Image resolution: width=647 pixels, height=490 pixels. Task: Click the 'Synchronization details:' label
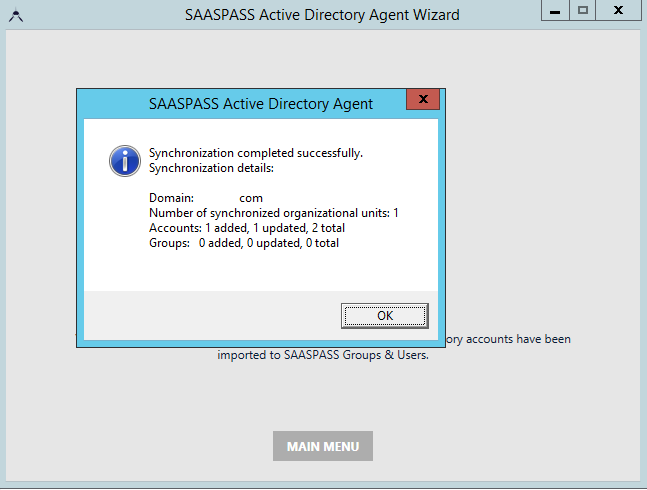click(x=210, y=167)
